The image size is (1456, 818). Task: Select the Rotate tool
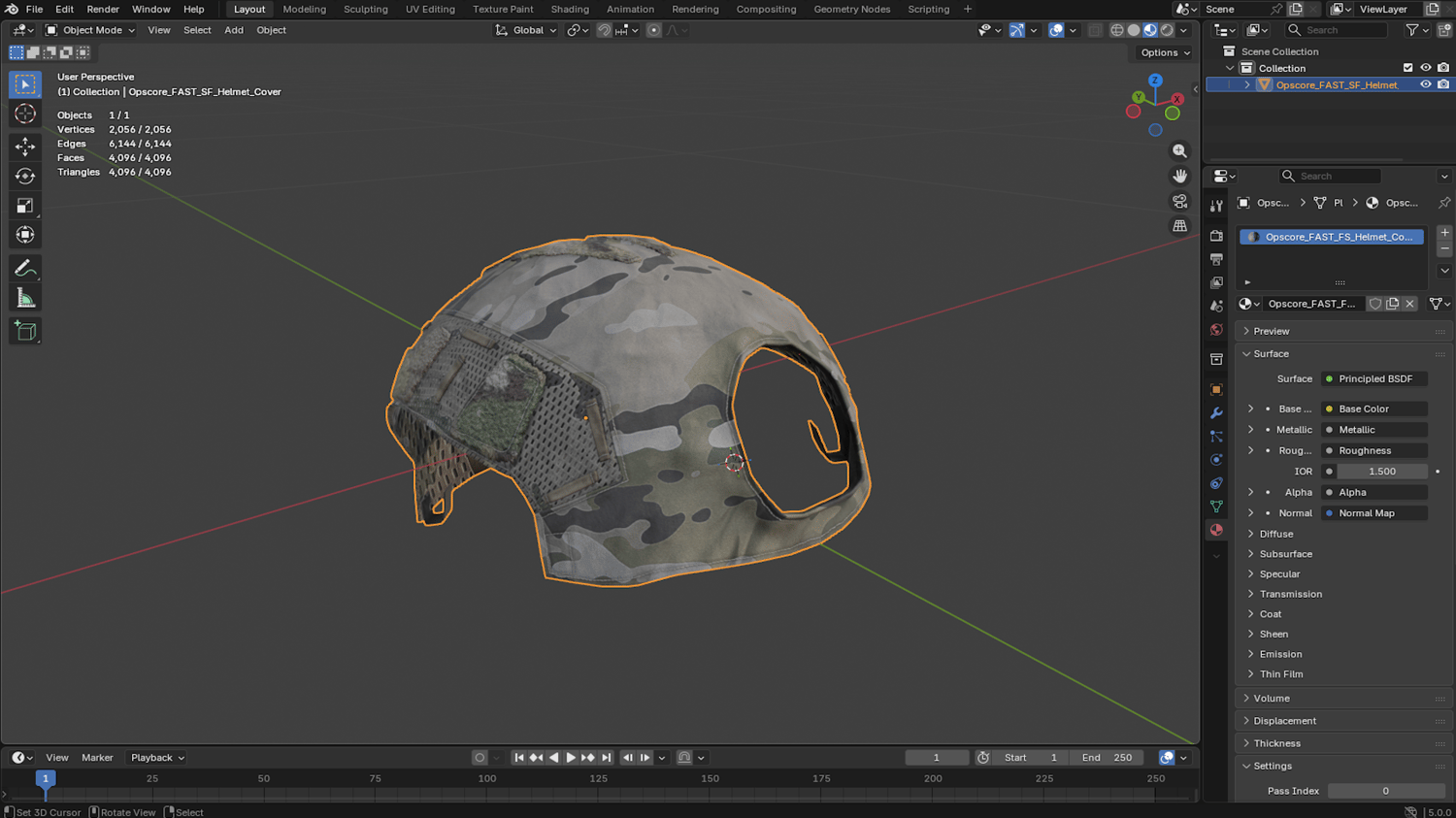point(25,177)
